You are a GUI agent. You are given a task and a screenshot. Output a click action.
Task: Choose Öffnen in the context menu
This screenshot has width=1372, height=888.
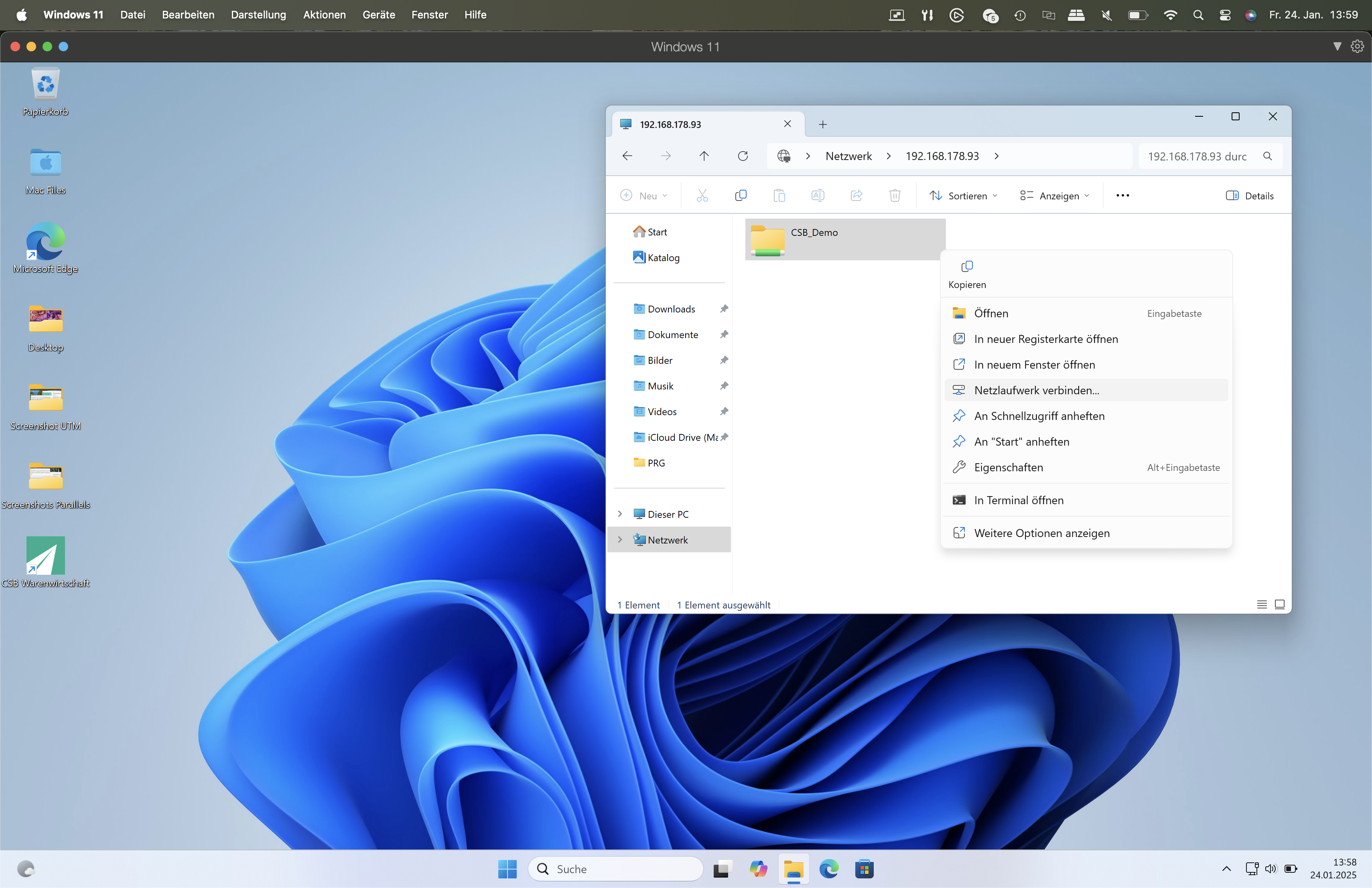[x=1086, y=314]
